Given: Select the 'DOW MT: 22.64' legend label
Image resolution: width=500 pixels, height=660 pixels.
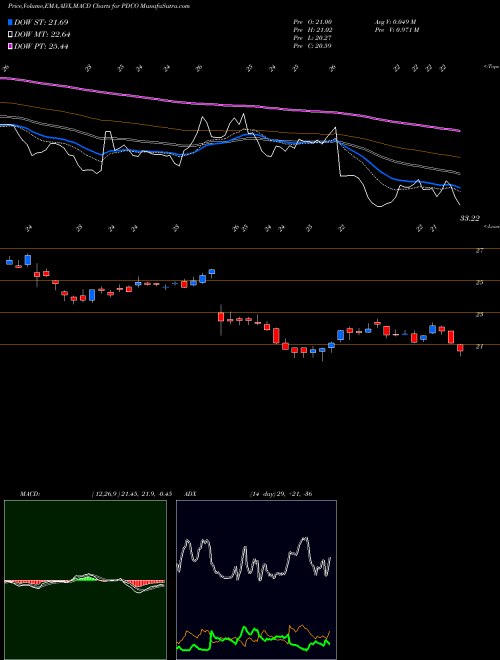Looking at the screenshot, I should 42,35.
